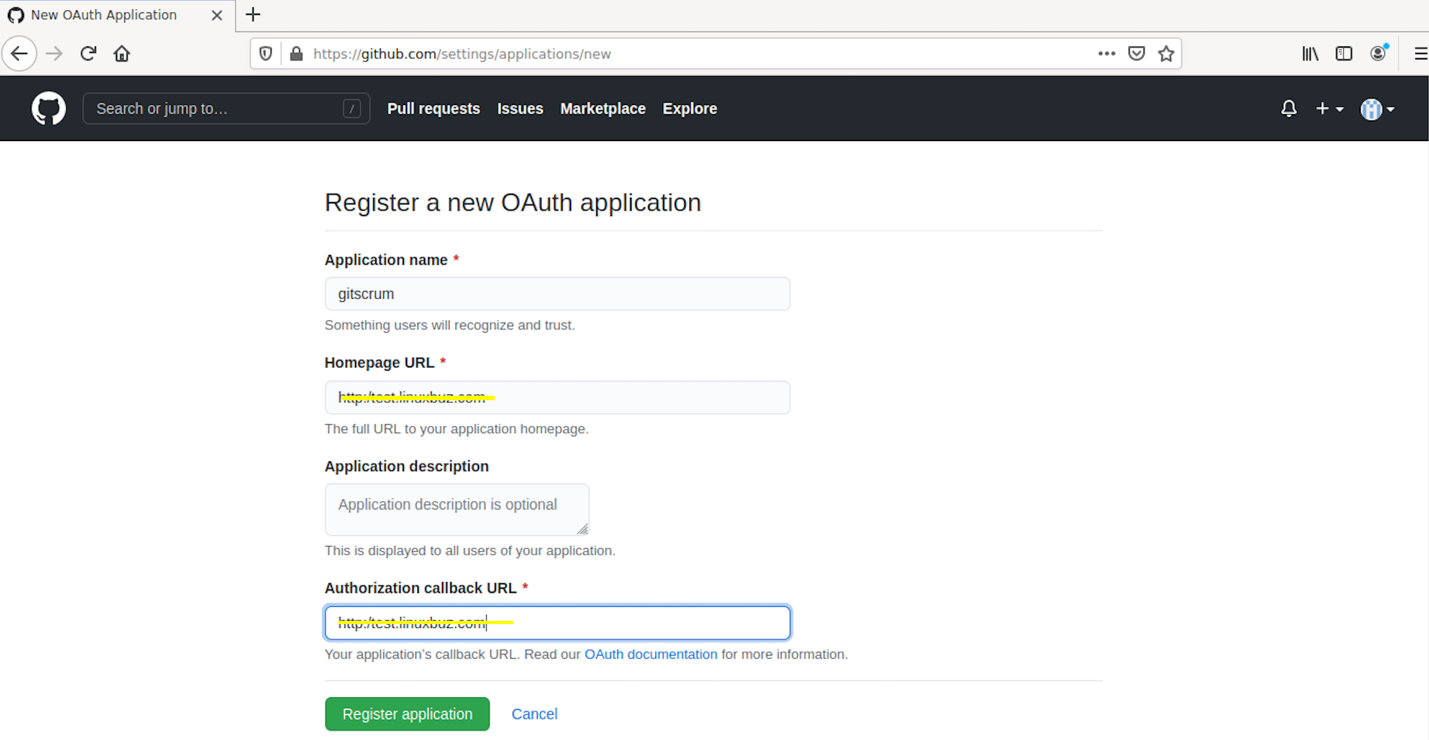Select the New OAuth Application browser tab
The image size is (1429, 740).
(117, 15)
